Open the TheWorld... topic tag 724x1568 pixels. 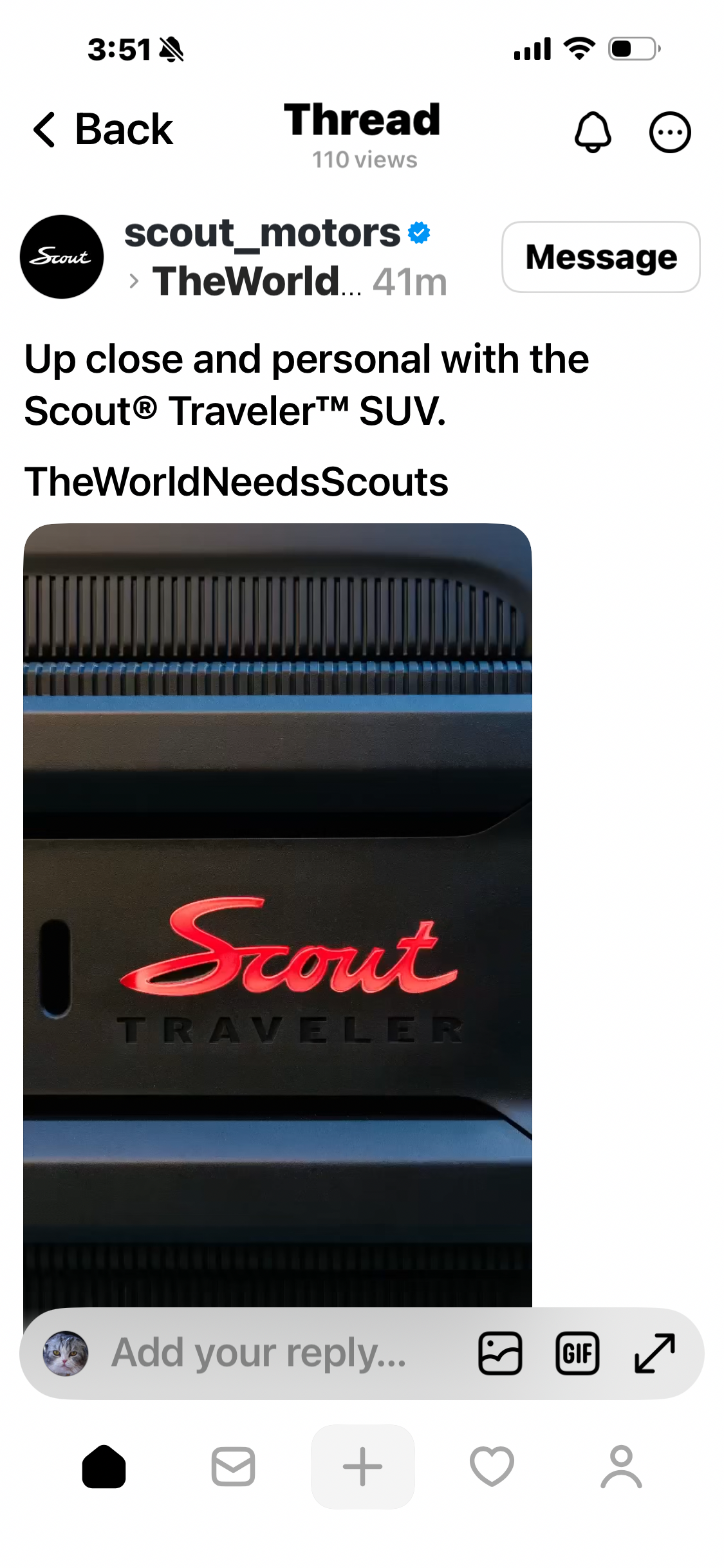257,281
